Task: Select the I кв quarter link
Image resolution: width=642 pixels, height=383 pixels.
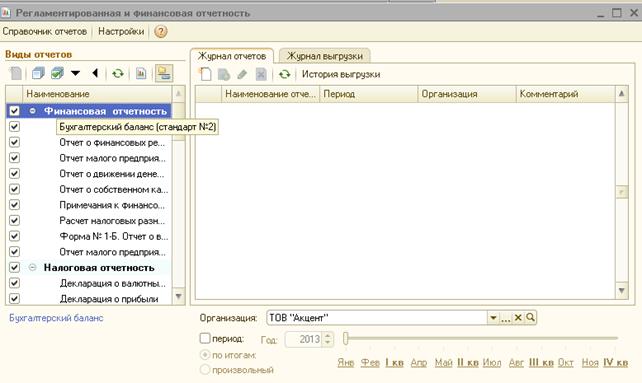Action: (394, 363)
